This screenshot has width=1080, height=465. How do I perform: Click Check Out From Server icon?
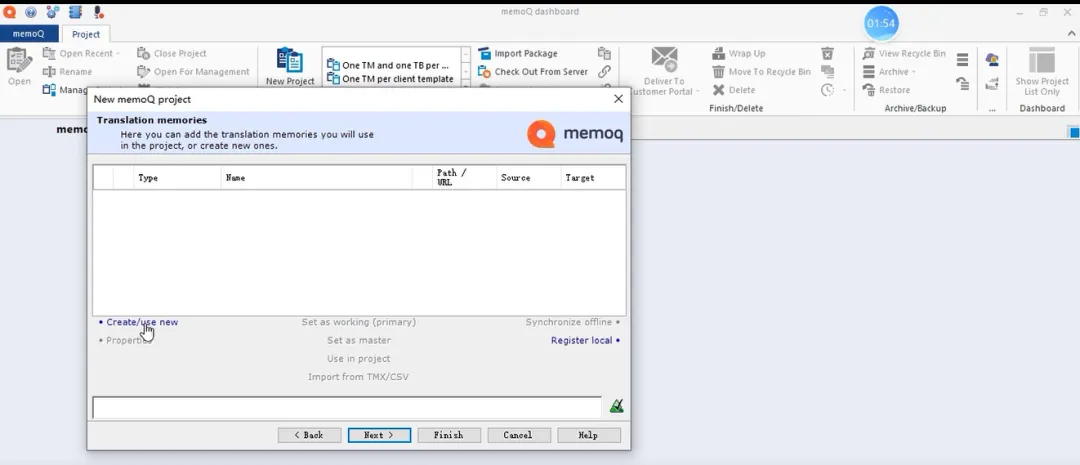484,72
